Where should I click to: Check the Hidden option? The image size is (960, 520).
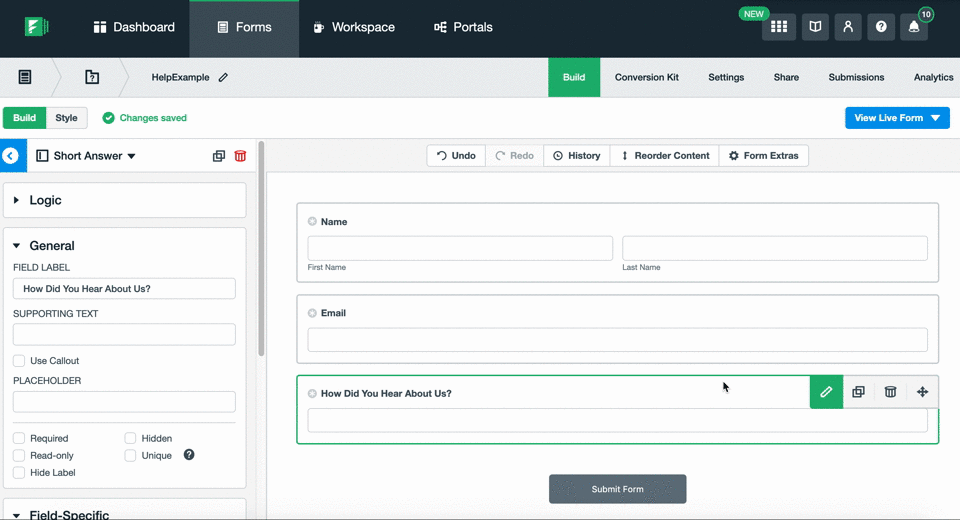131,438
